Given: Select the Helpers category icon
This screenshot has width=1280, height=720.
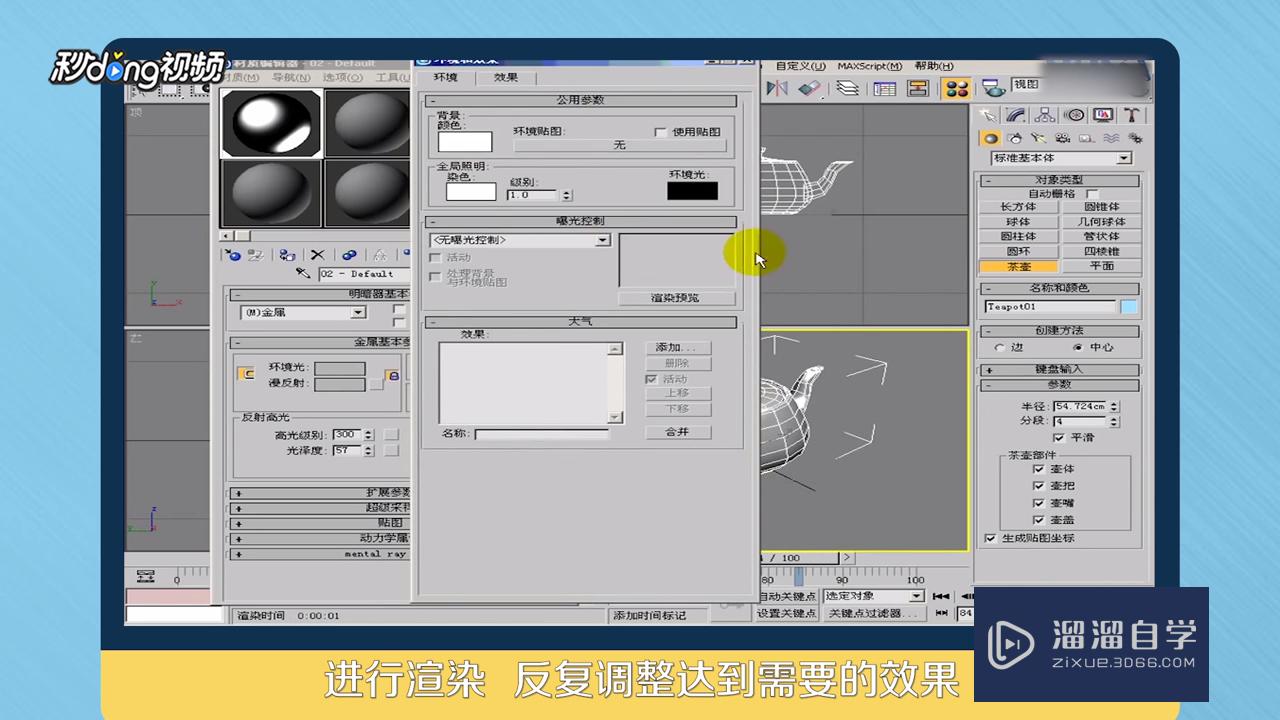Looking at the screenshot, I should click(1087, 139).
